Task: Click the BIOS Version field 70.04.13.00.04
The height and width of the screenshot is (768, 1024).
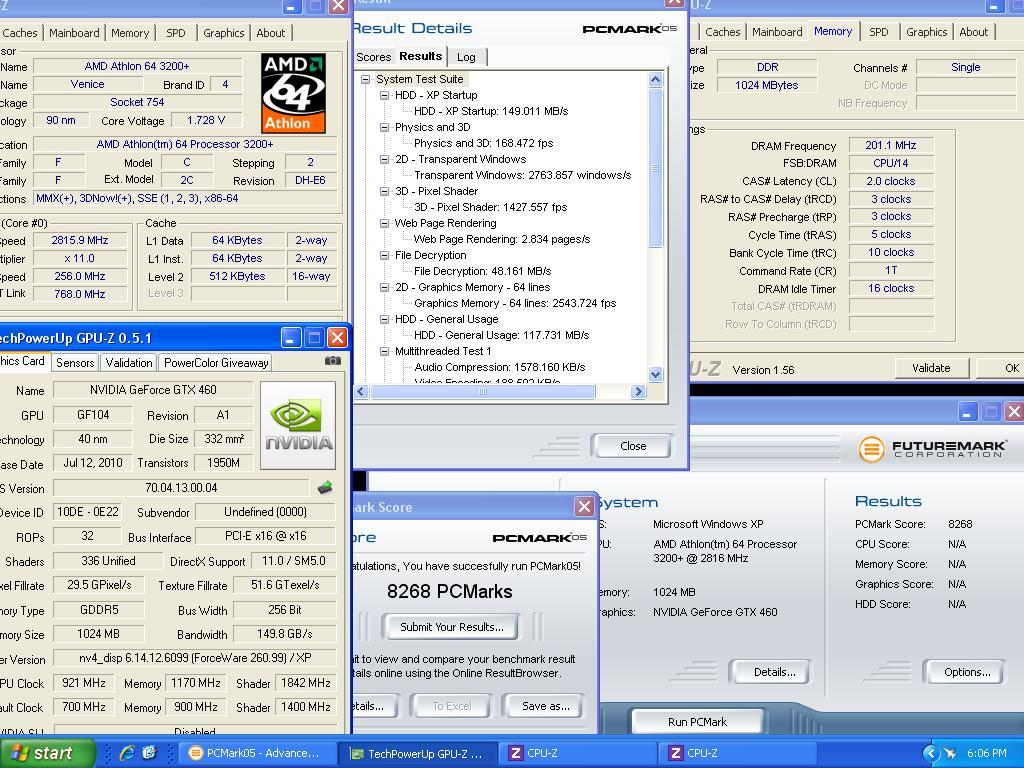Action: 181,488
